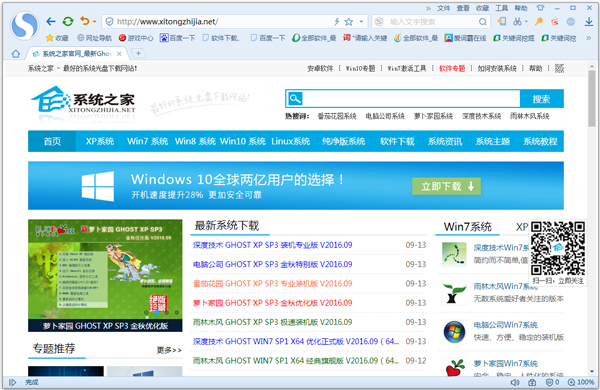Click the 软件专题 red link

pyautogui.click(x=452, y=69)
